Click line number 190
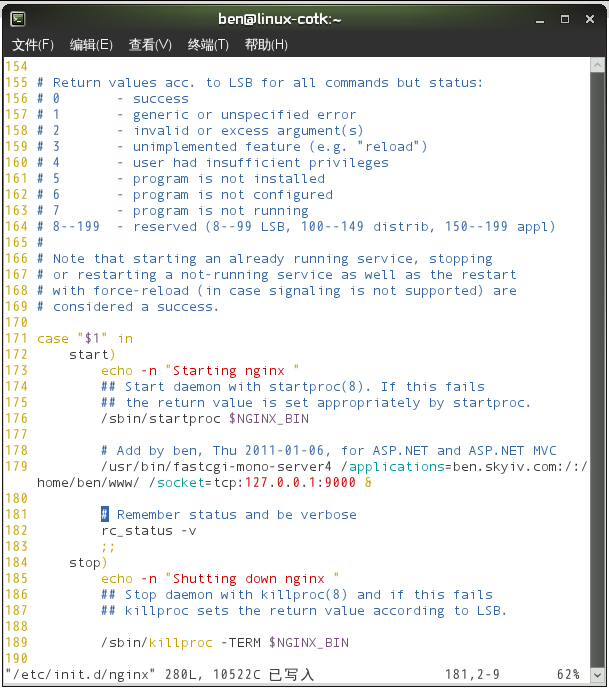 click(17, 659)
